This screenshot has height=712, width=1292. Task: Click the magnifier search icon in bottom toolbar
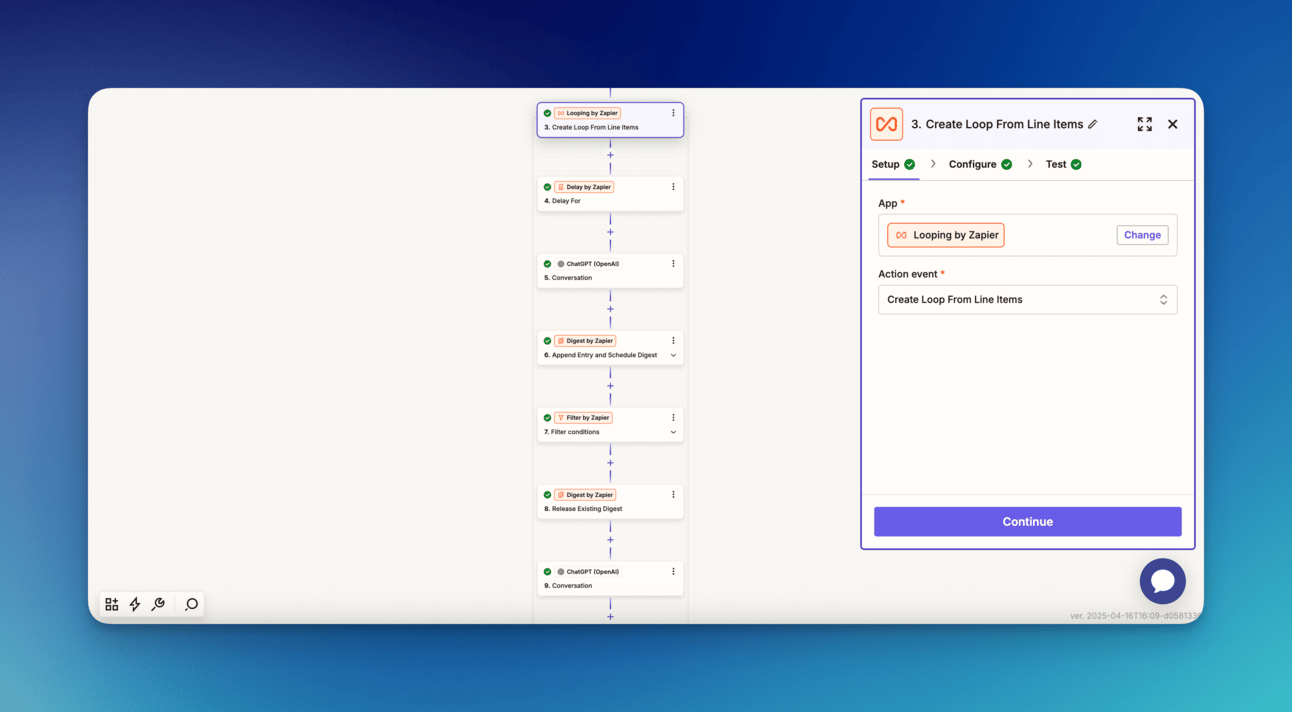tap(191, 604)
